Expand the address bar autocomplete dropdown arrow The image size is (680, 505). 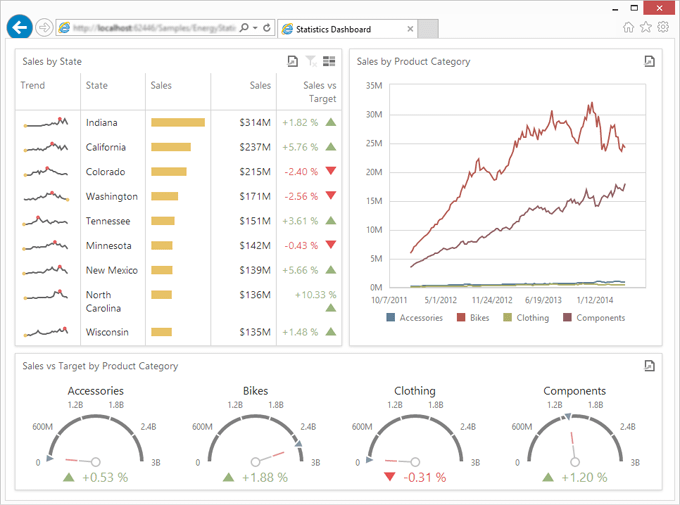tap(256, 29)
